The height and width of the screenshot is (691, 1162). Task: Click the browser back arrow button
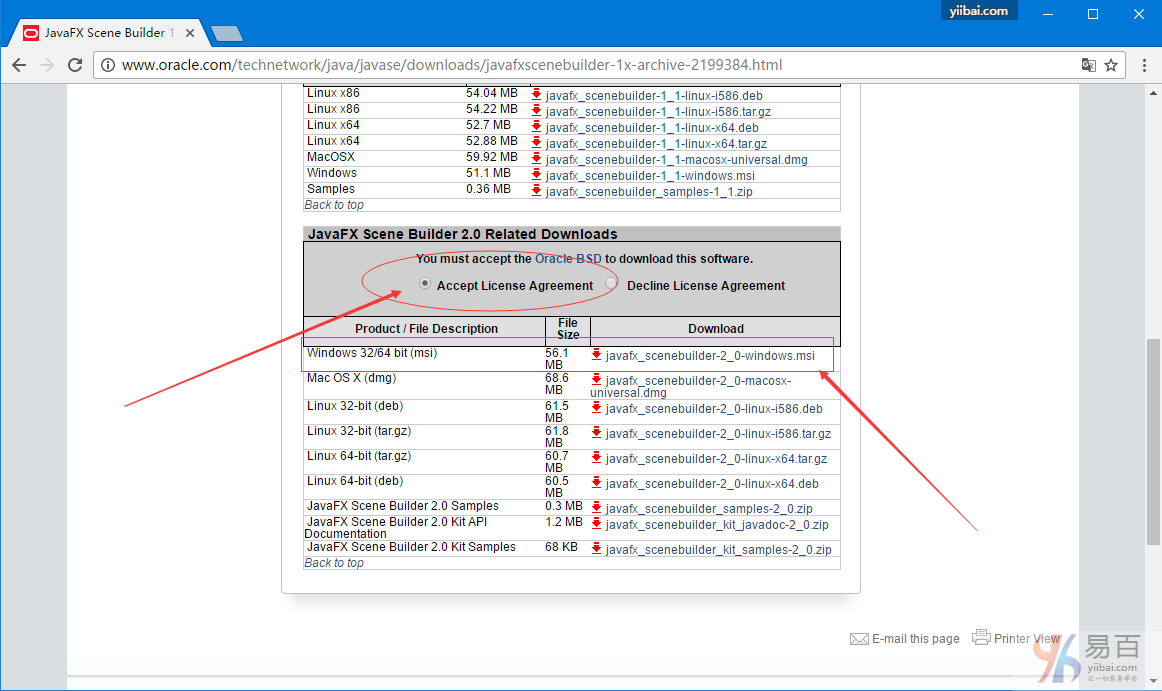(19, 65)
